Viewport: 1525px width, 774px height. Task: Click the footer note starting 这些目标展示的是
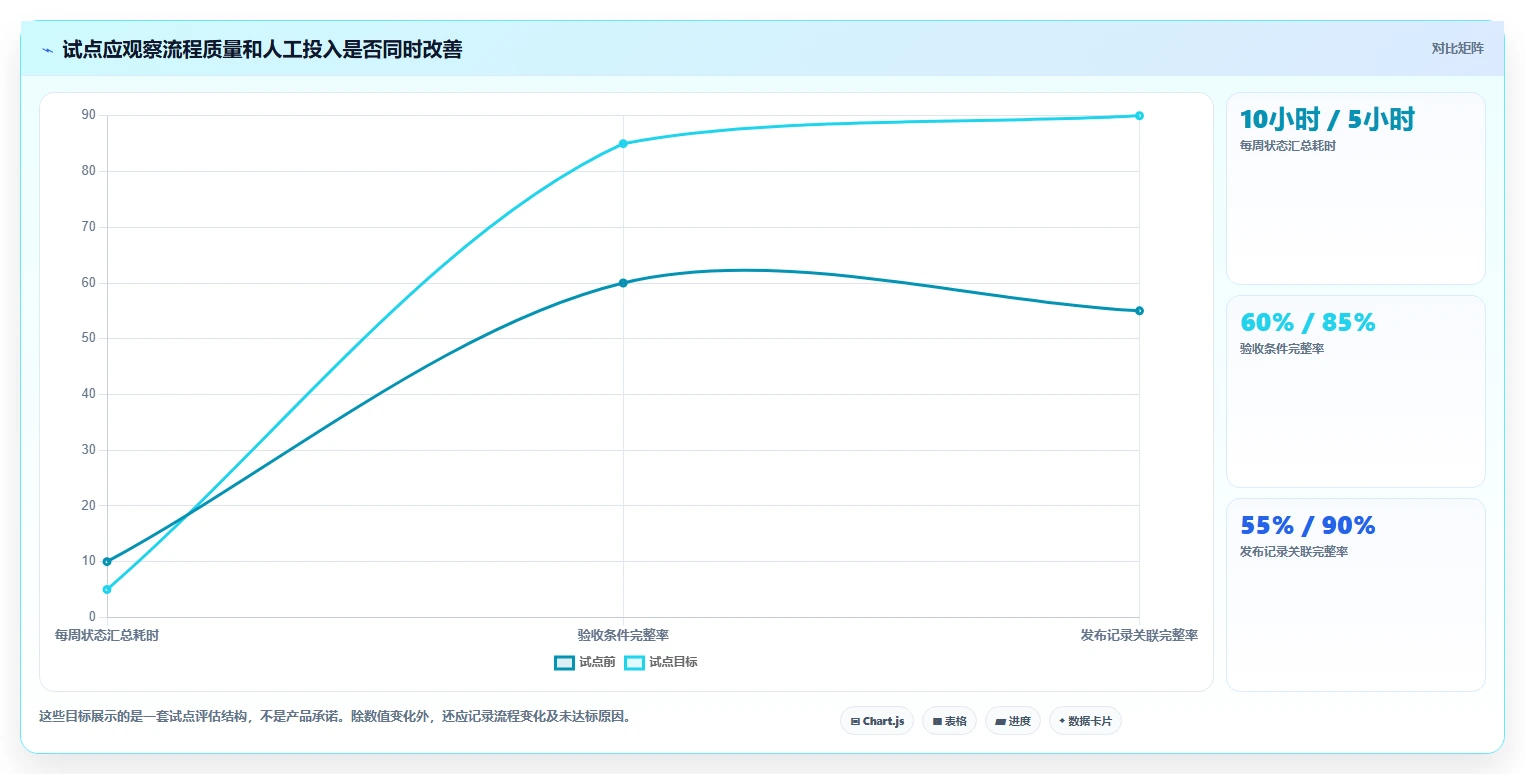coord(335,717)
